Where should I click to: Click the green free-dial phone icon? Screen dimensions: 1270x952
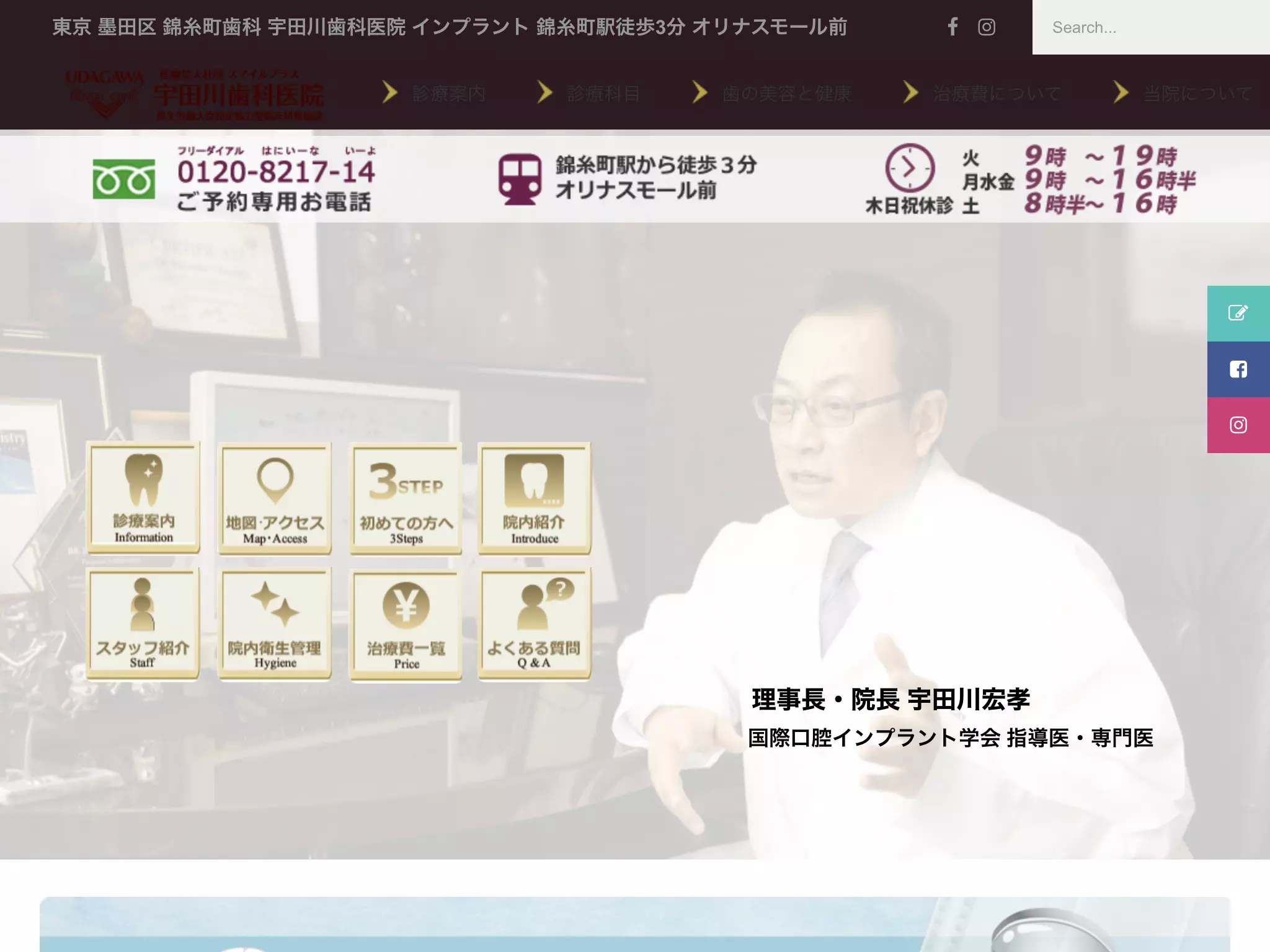click(x=123, y=179)
